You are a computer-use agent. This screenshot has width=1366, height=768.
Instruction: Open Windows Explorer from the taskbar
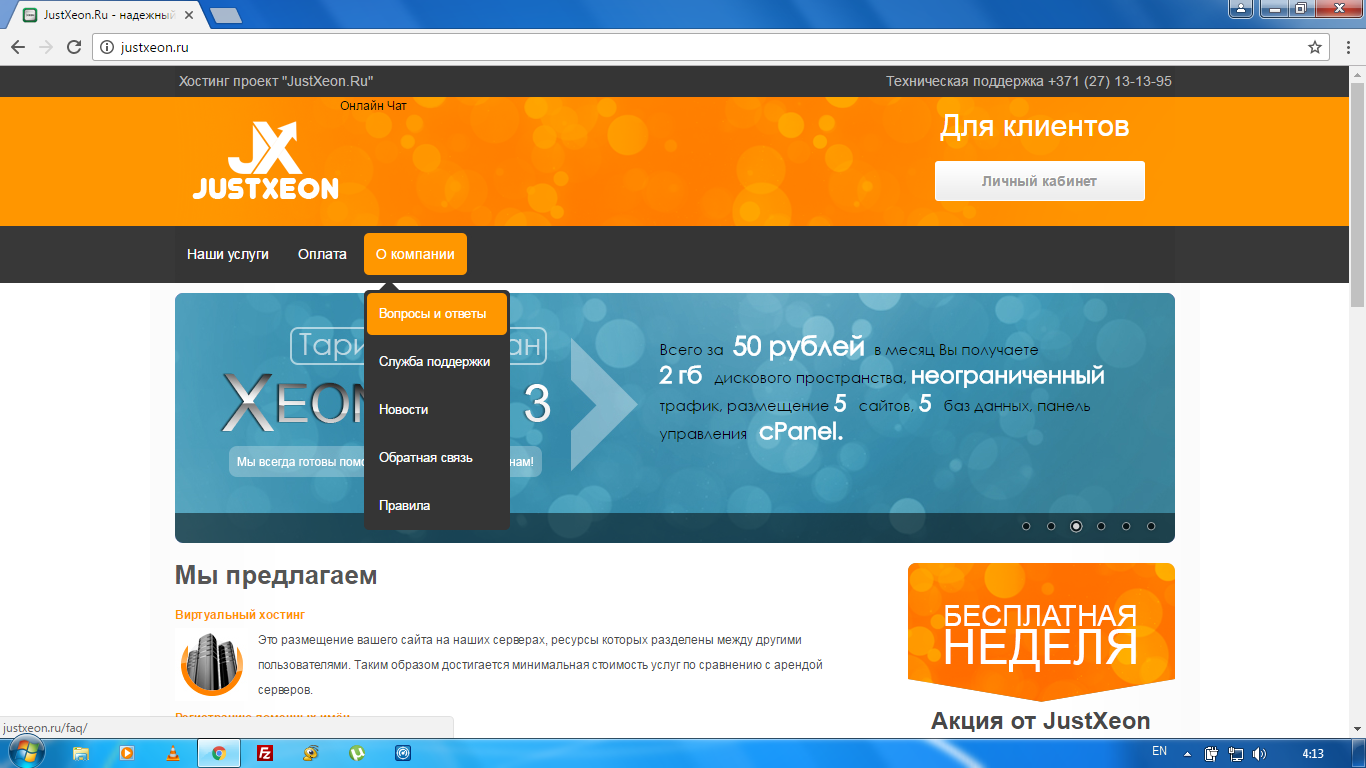81,754
